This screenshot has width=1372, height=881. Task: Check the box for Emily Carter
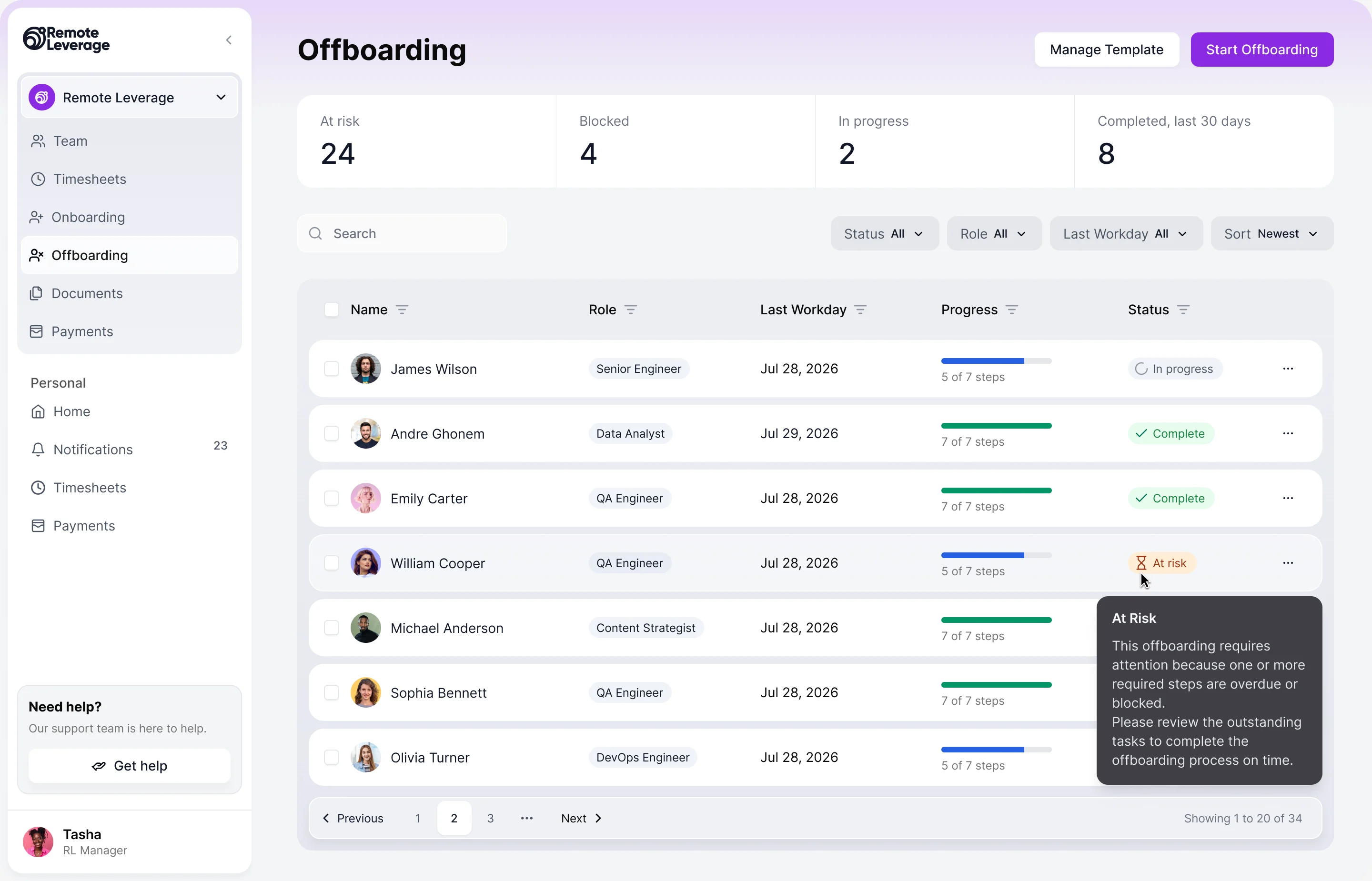pyautogui.click(x=331, y=498)
